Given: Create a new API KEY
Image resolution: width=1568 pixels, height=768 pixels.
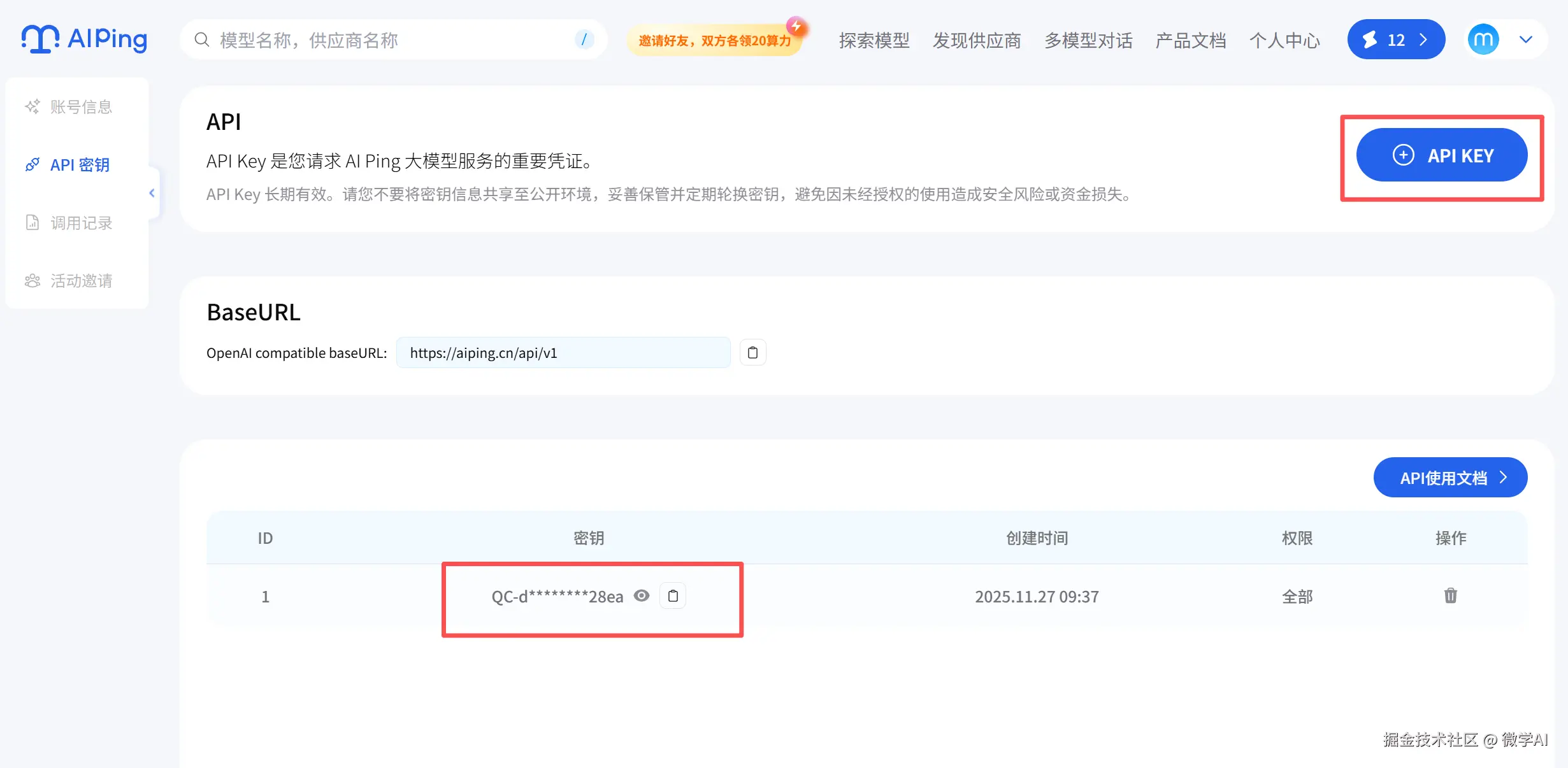Looking at the screenshot, I should 1441,155.
